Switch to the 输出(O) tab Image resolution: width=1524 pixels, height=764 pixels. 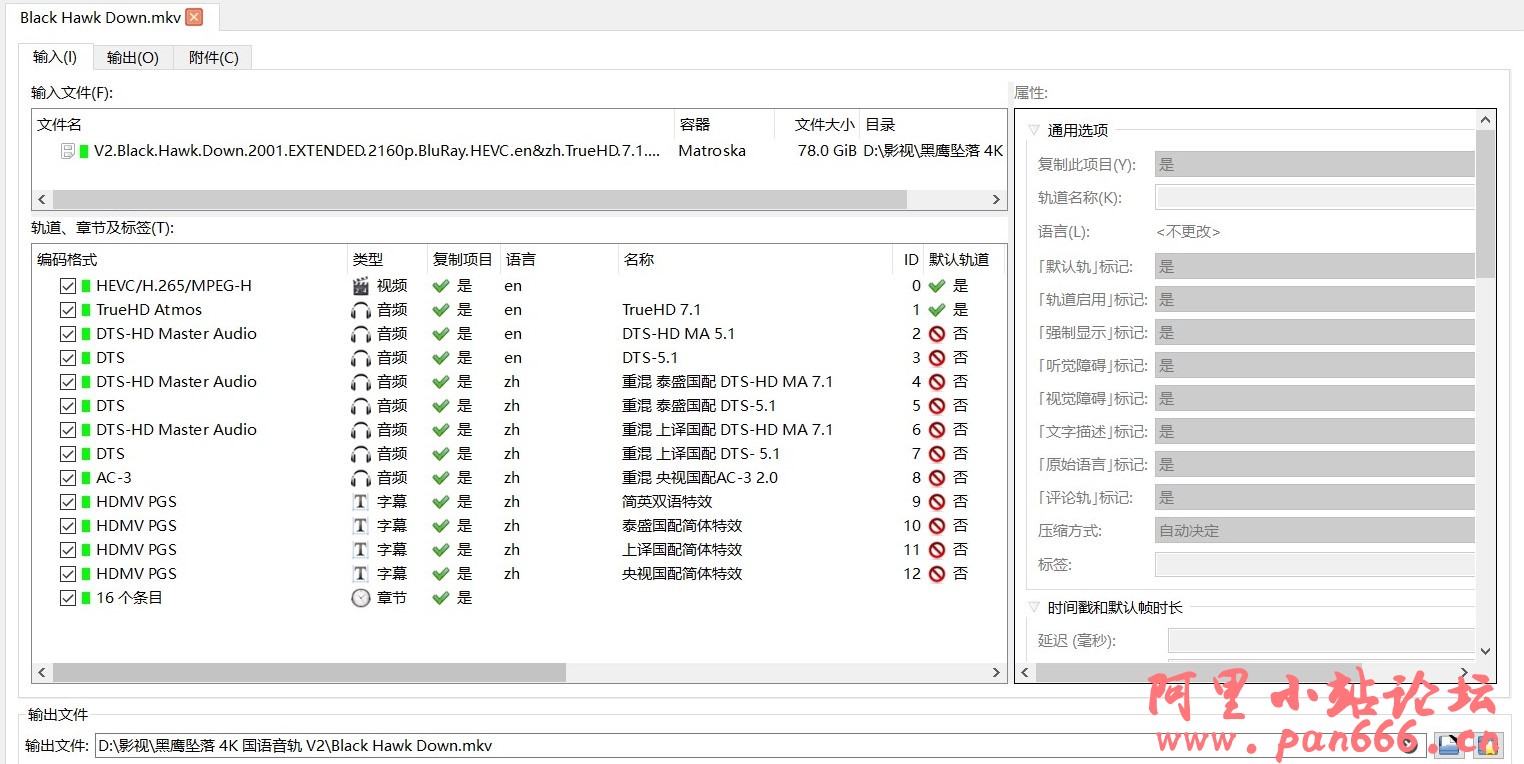(133, 57)
